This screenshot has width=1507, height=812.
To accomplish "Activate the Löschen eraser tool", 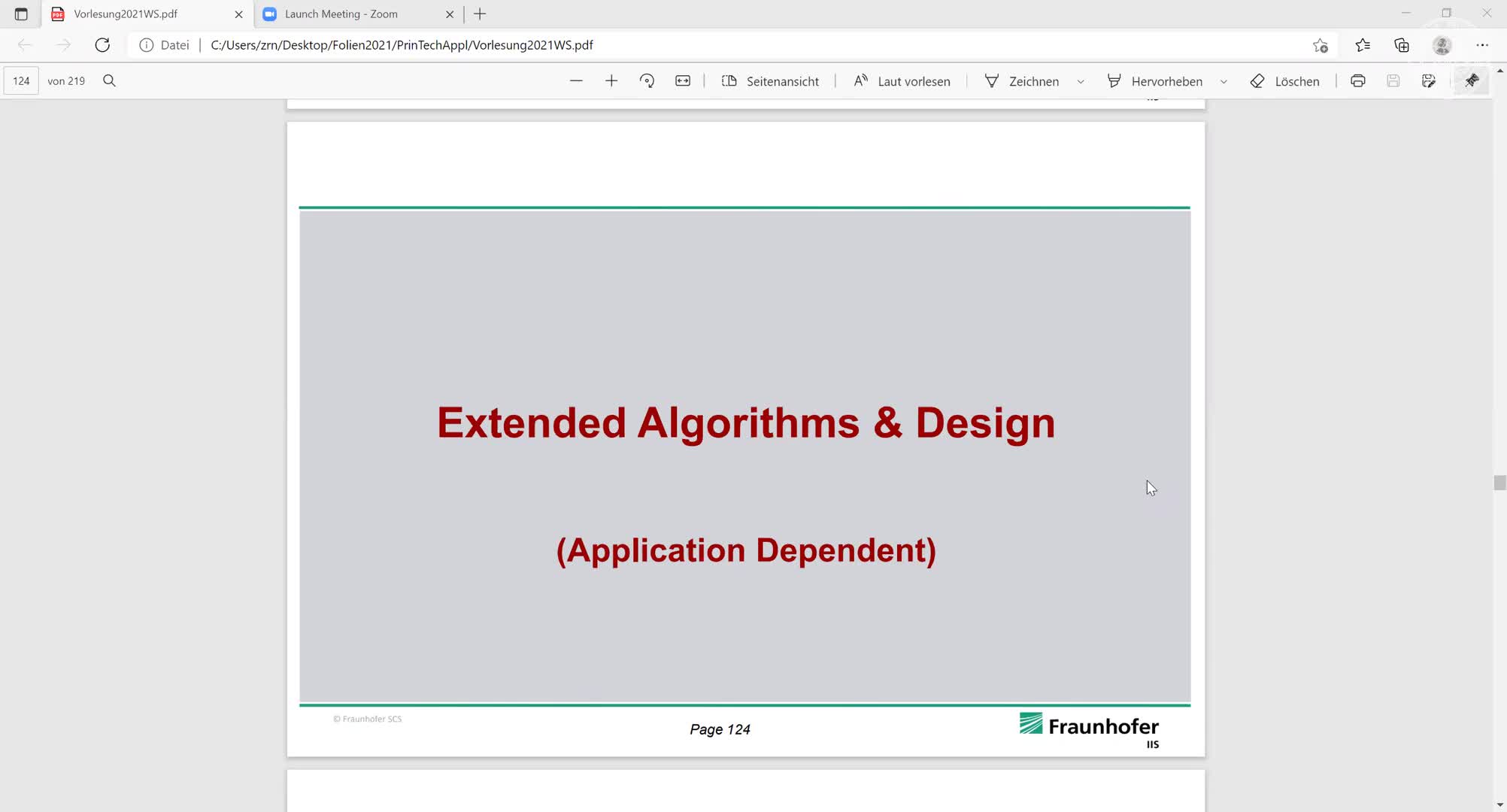I will [1284, 80].
